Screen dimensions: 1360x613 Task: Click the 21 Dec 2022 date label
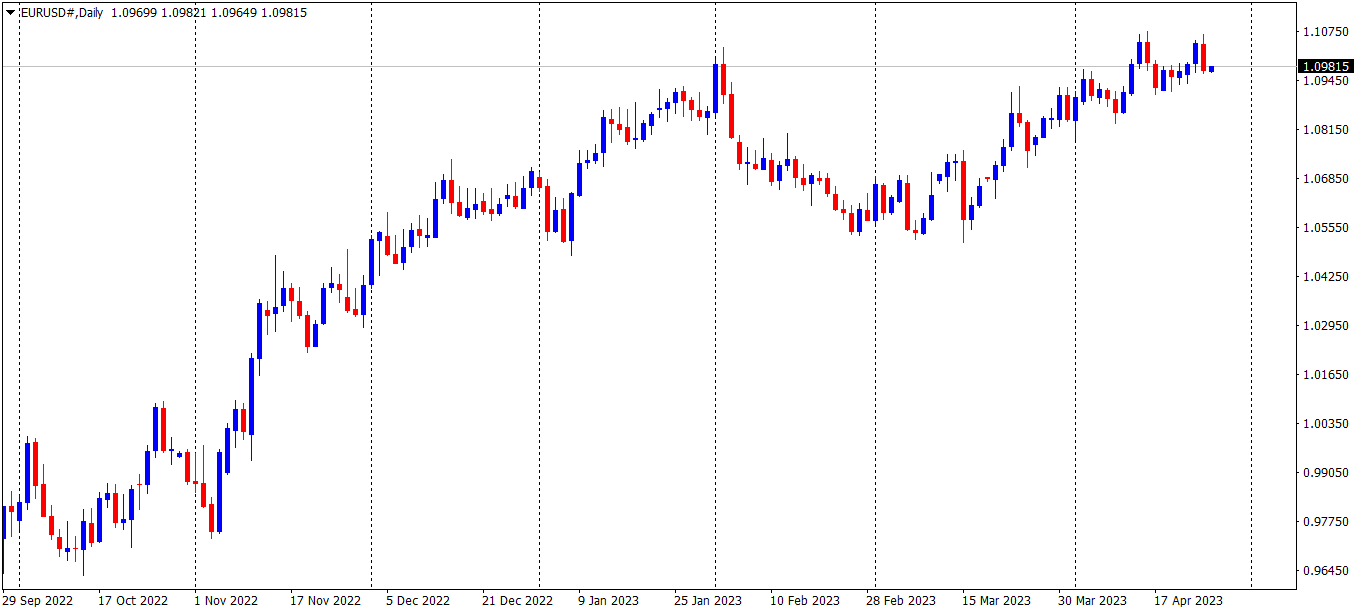click(517, 601)
